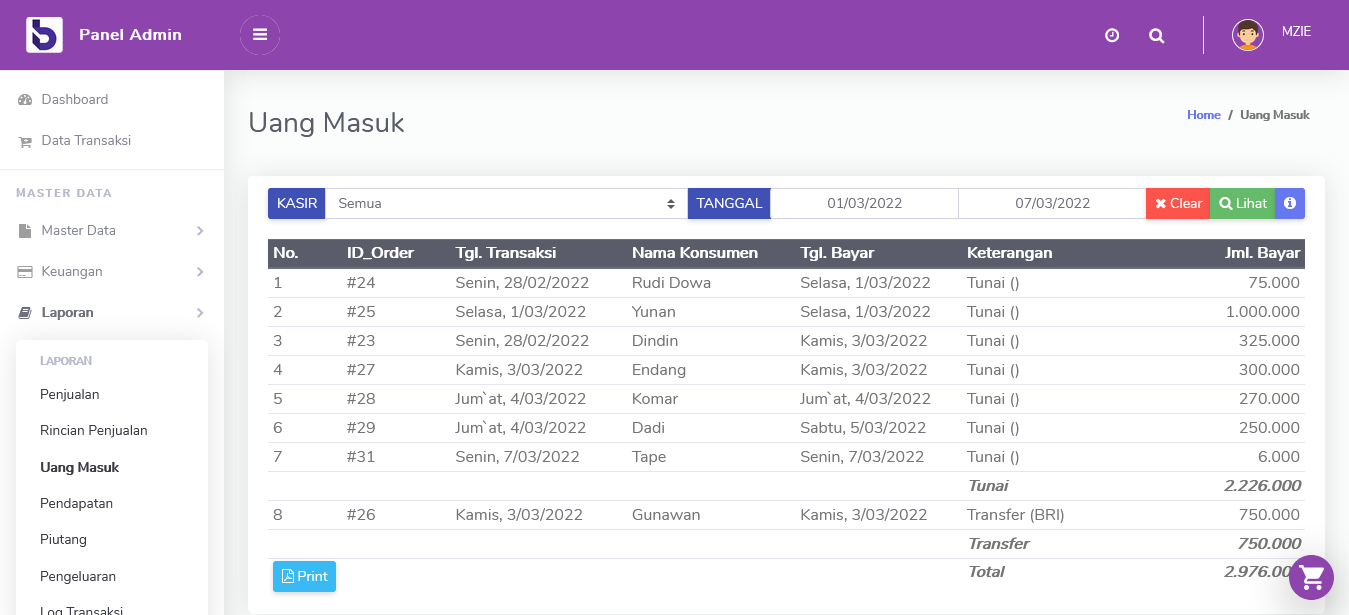This screenshot has height=615, width=1349.
Task: Click the blue info icon button
Action: 1290,203
